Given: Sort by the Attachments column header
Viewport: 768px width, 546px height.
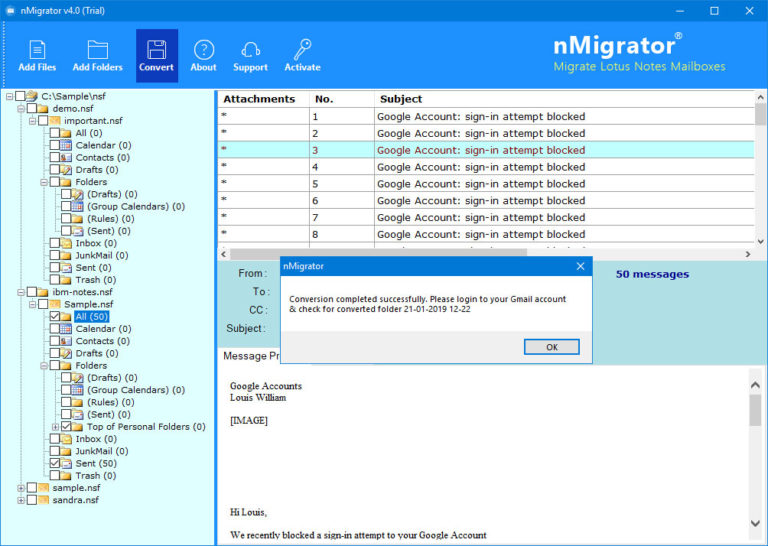Looking at the screenshot, I should pyautogui.click(x=264, y=99).
